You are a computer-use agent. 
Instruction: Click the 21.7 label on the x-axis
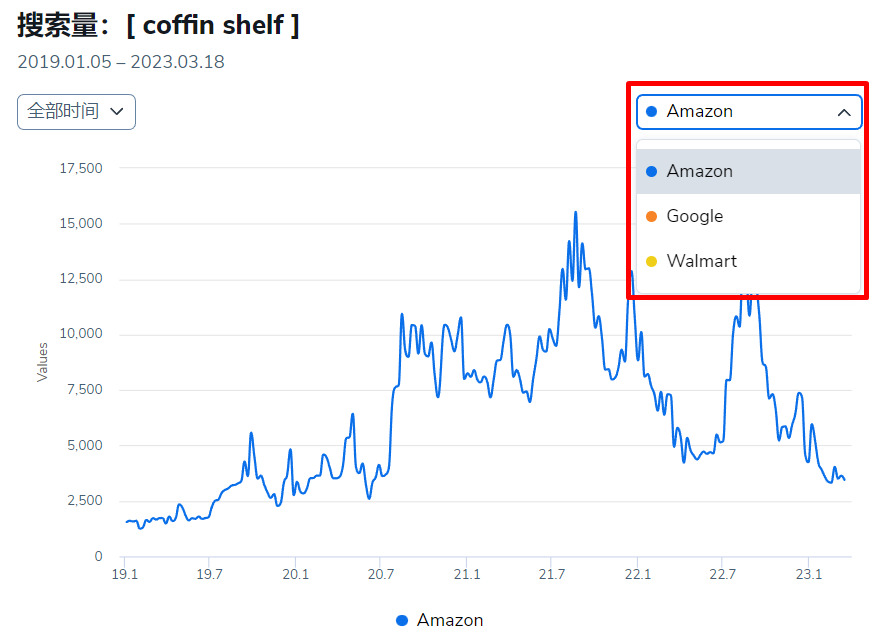pyautogui.click(x=552, y=575)
